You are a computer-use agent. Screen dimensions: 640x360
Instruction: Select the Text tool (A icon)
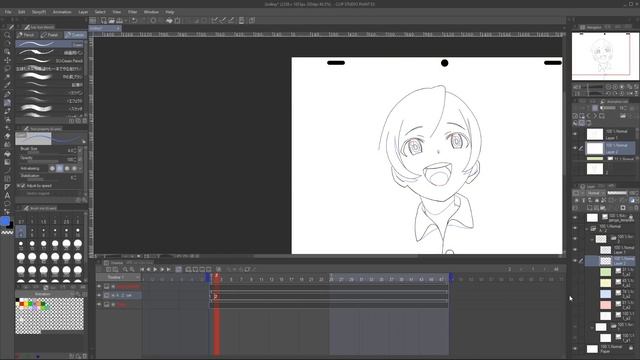click(x=7, y=196)
